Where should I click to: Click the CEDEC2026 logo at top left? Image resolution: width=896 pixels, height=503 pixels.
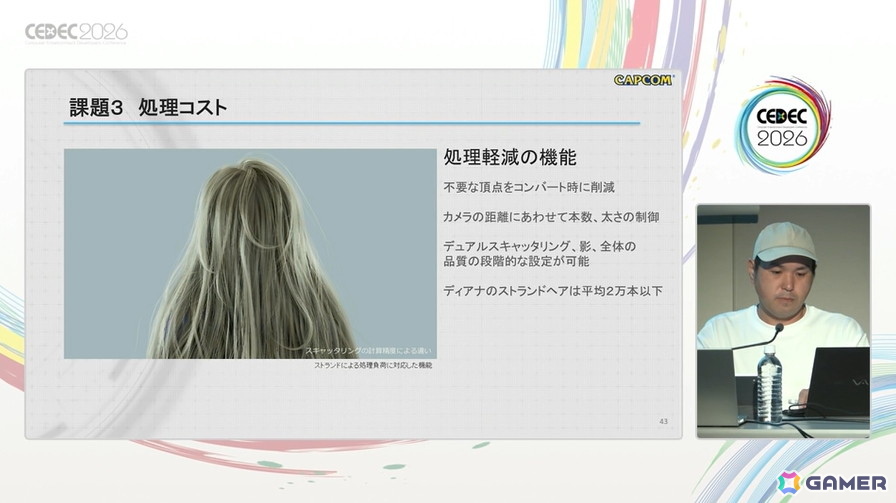coord(76,33)
